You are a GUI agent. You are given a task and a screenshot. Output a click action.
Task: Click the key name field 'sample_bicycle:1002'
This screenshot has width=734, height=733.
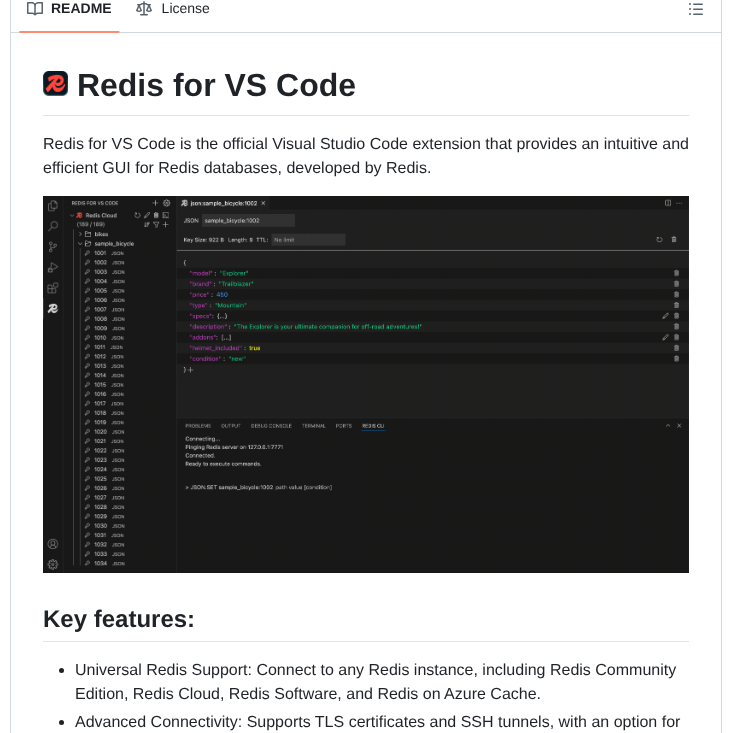[x=248, y=220]
